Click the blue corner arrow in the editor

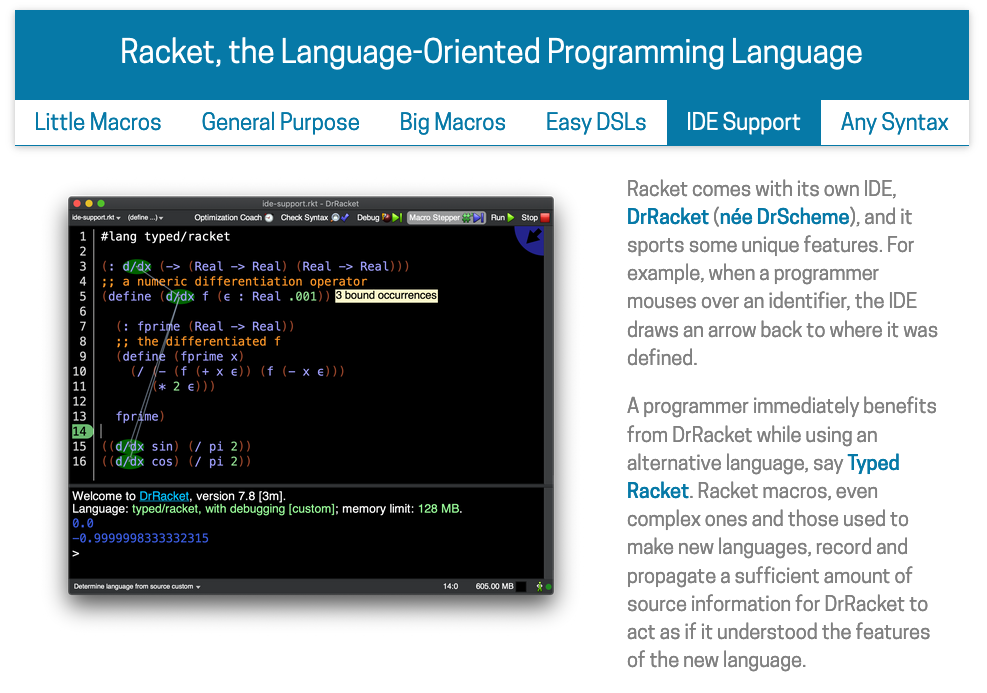click(x=533, y=238)
